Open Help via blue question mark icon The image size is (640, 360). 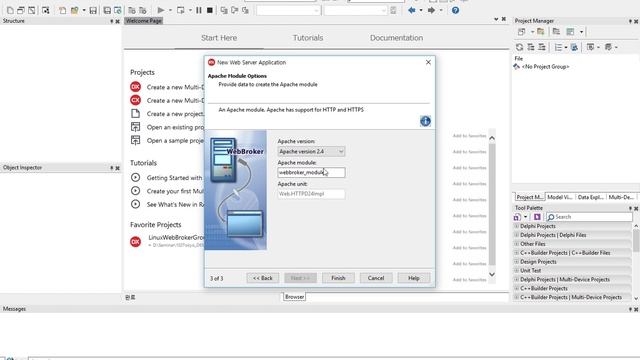pyautogui.click(x=455, y=10)
